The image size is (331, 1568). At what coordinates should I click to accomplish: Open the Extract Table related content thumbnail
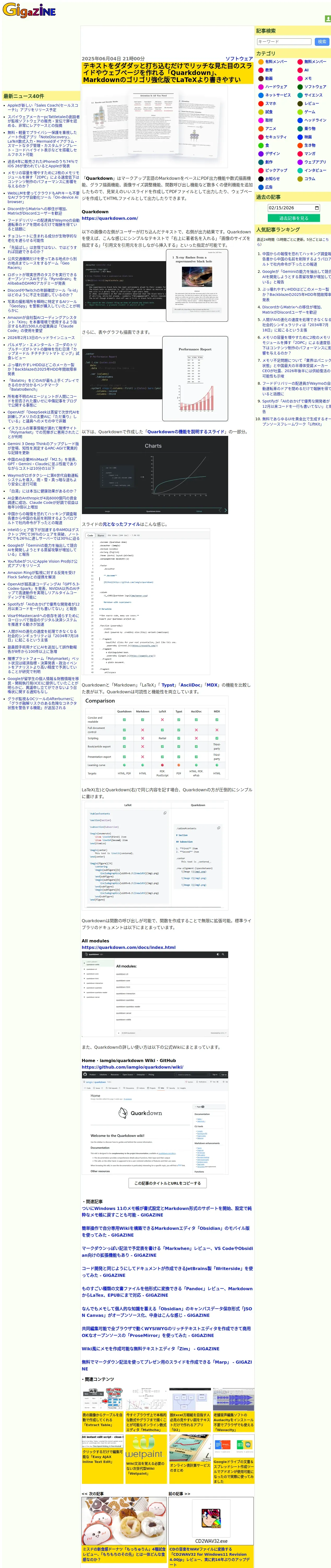[x=103, y=1400]
